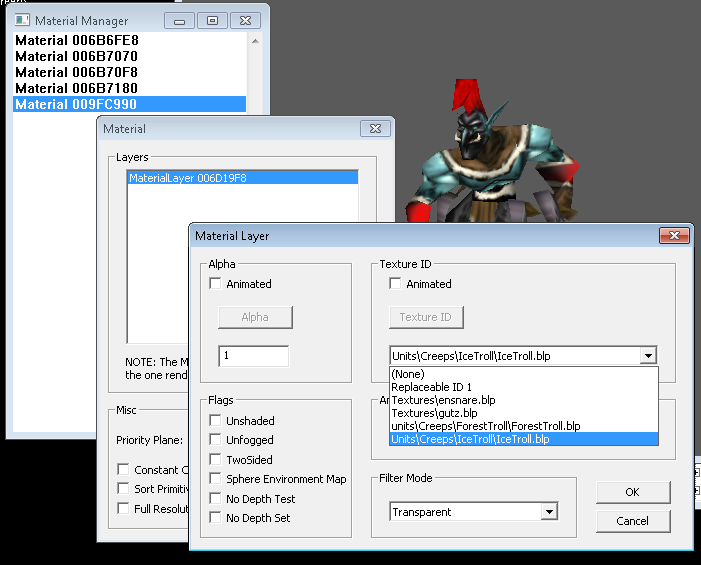Close the Material dialog
Viewport: 701px width, 565px height.
[376, 129]
